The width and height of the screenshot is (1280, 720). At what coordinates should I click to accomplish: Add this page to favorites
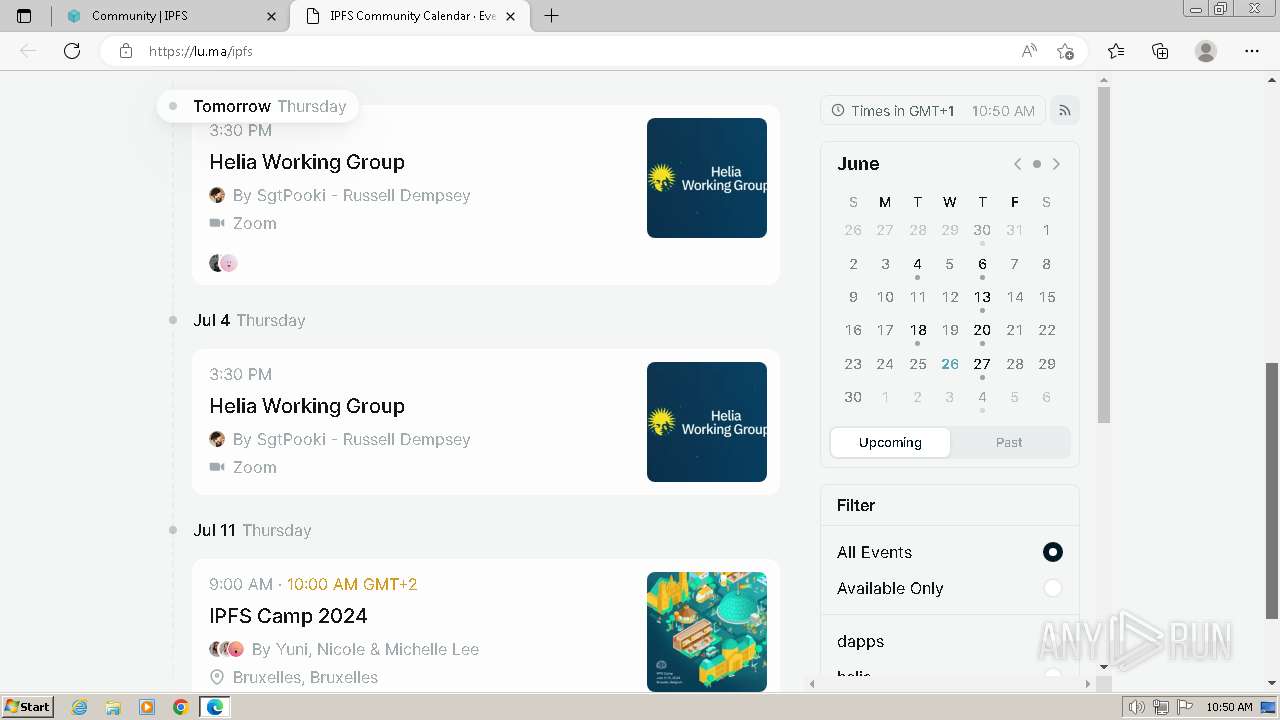coord(1066,51)
